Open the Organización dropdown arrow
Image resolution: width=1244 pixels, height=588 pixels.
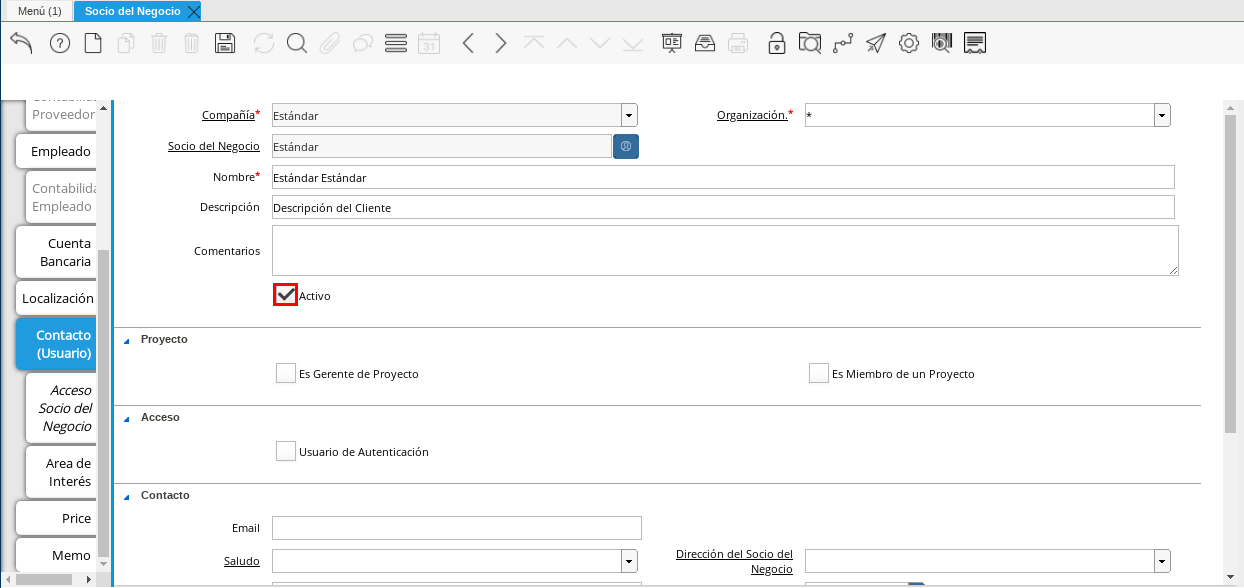[x=1162, y=115]
